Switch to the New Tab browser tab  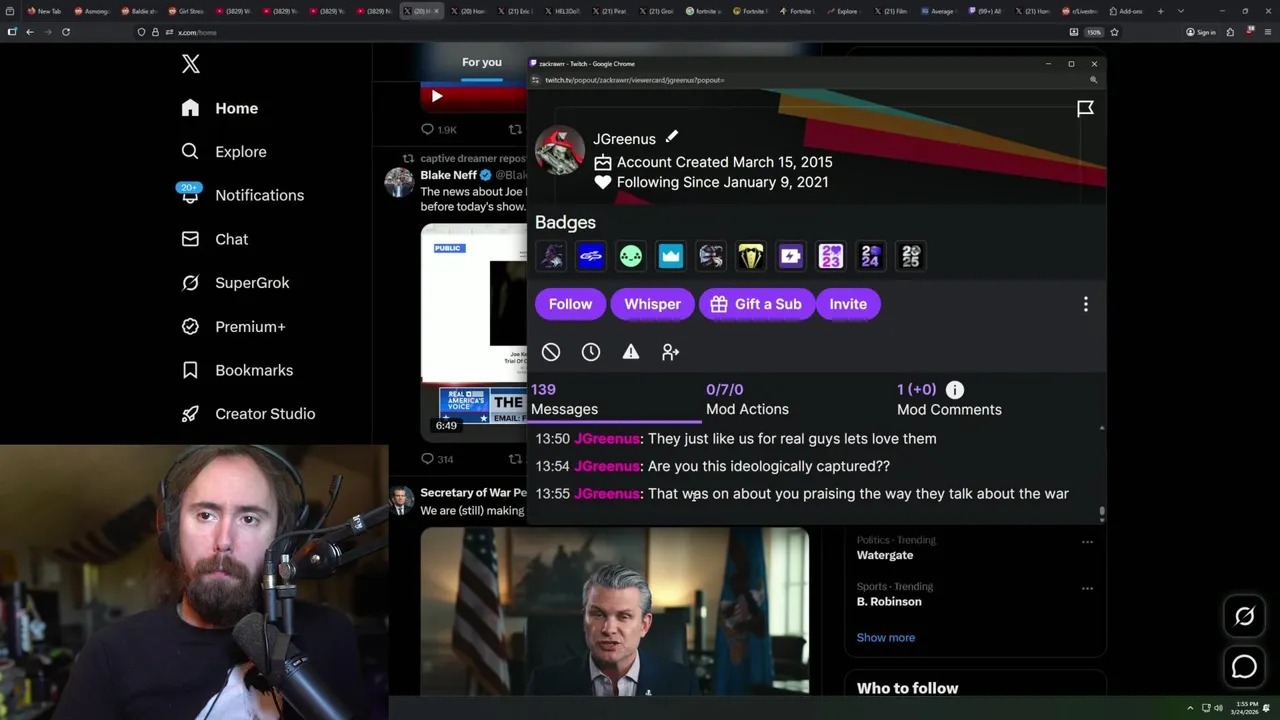[44, 11]
